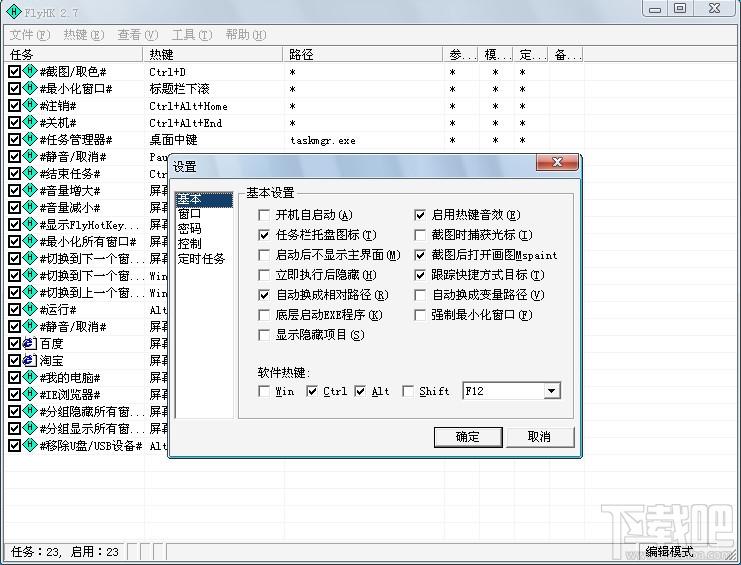Click the green H icon of #音量减小# task
The height and width of the screenshot is (565, 741).
tap(30, 207)
